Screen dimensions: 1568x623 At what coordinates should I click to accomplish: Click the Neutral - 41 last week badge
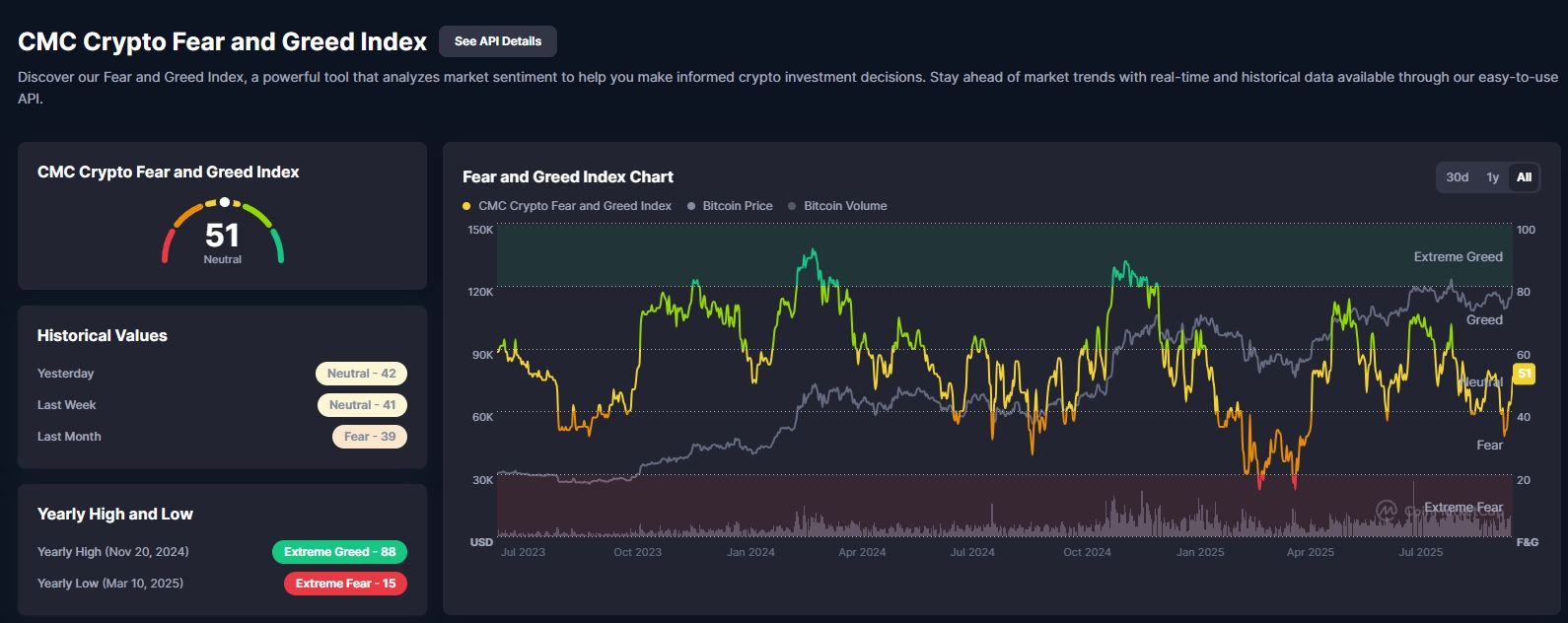[362, 405]
